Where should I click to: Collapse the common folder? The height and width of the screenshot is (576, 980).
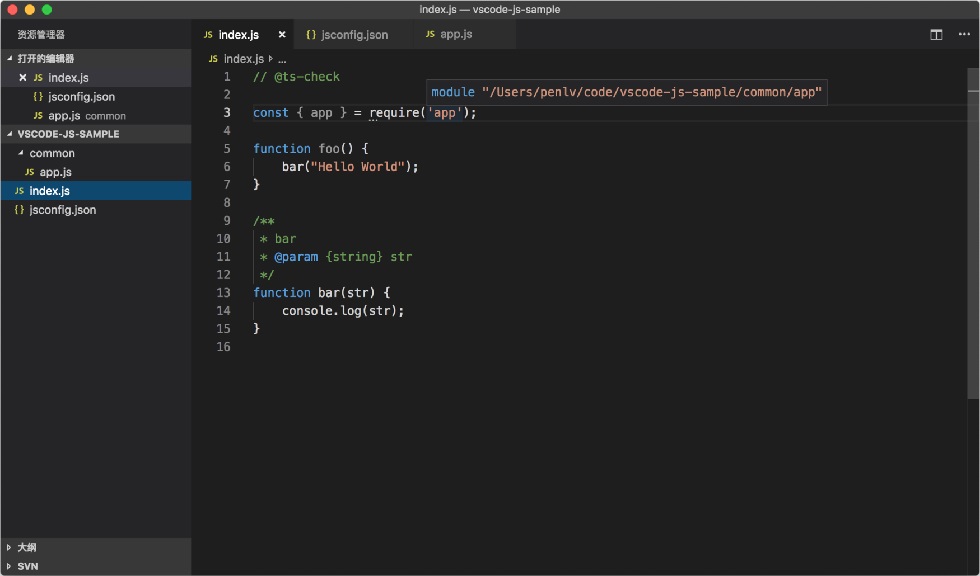click(x=21, y=153)
